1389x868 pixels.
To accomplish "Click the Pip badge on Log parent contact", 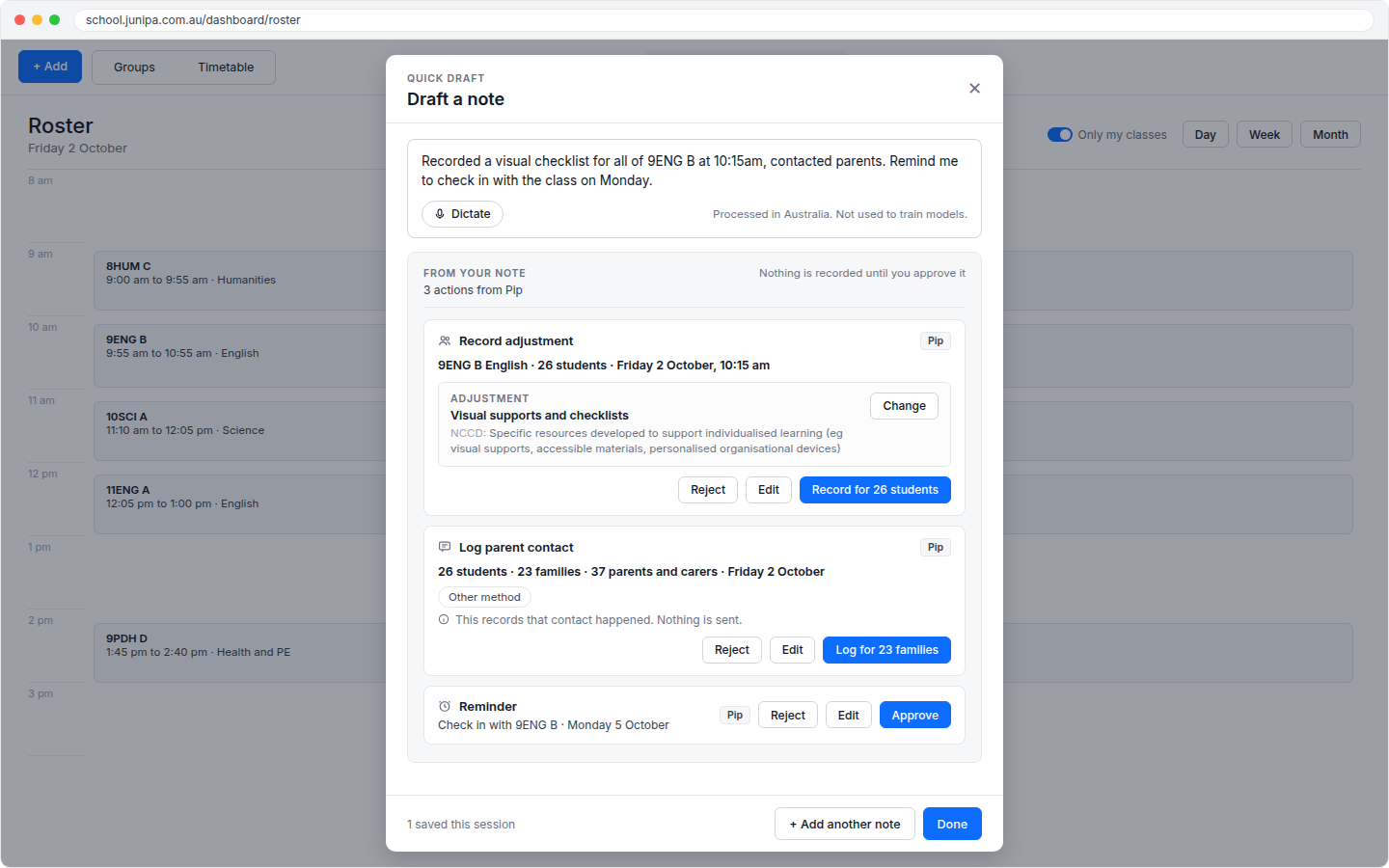I will click(x=936, y=548).
